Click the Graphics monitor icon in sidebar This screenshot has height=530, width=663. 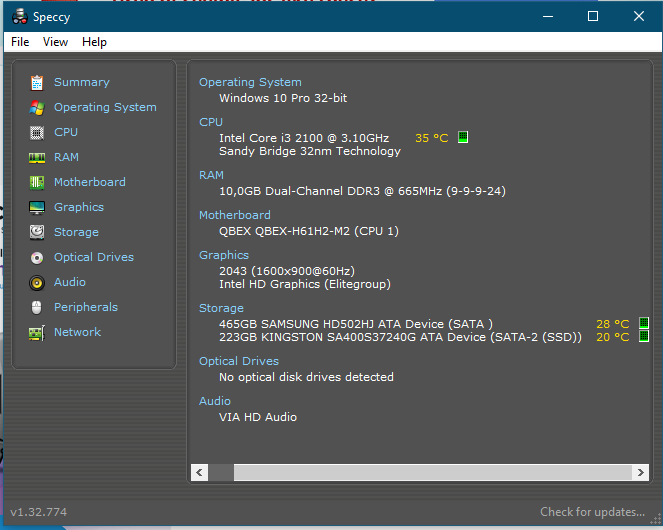(37, 208)
